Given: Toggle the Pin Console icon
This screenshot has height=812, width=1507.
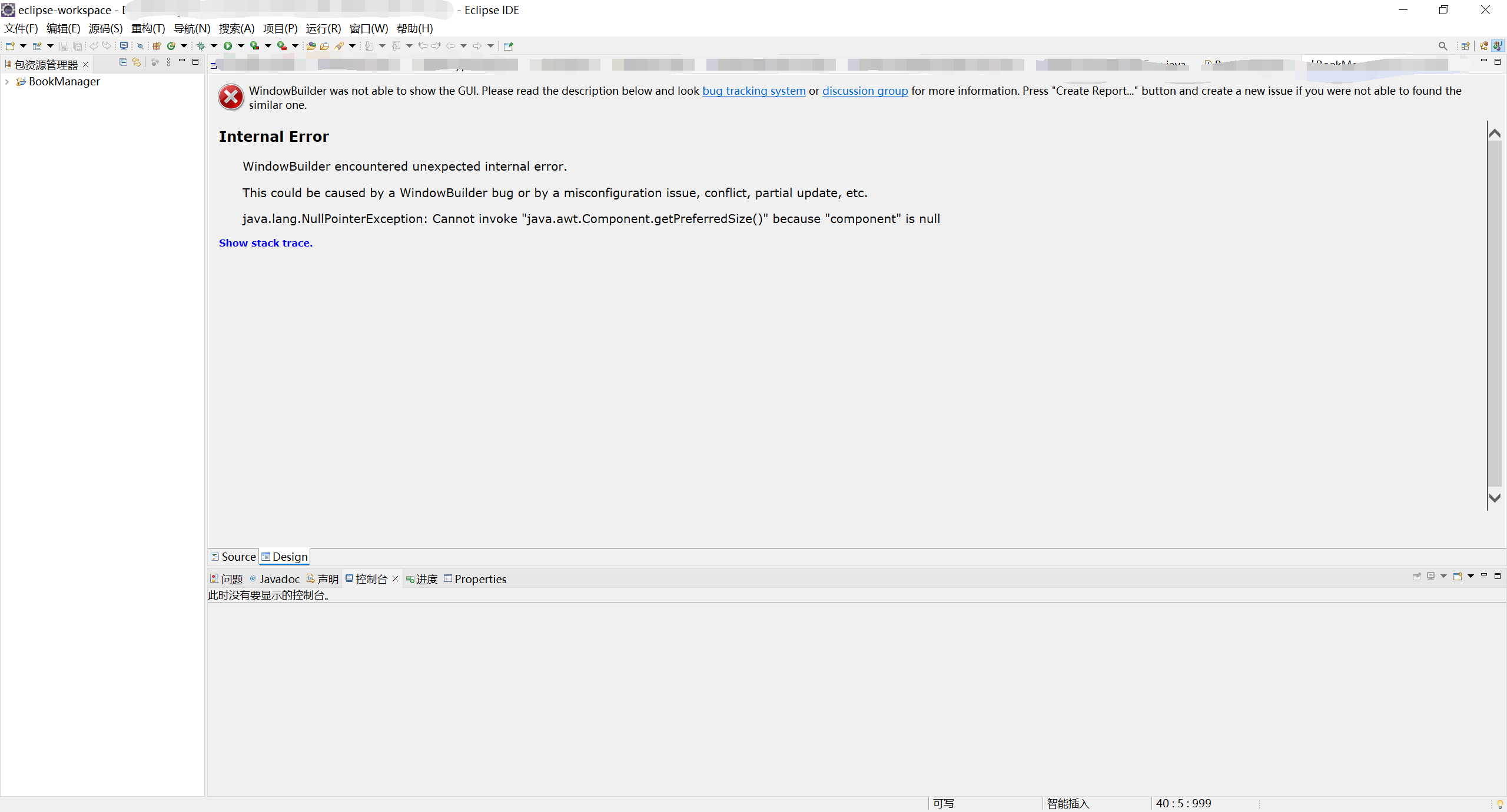Looking at the screenshot, I should (1417, 576).
